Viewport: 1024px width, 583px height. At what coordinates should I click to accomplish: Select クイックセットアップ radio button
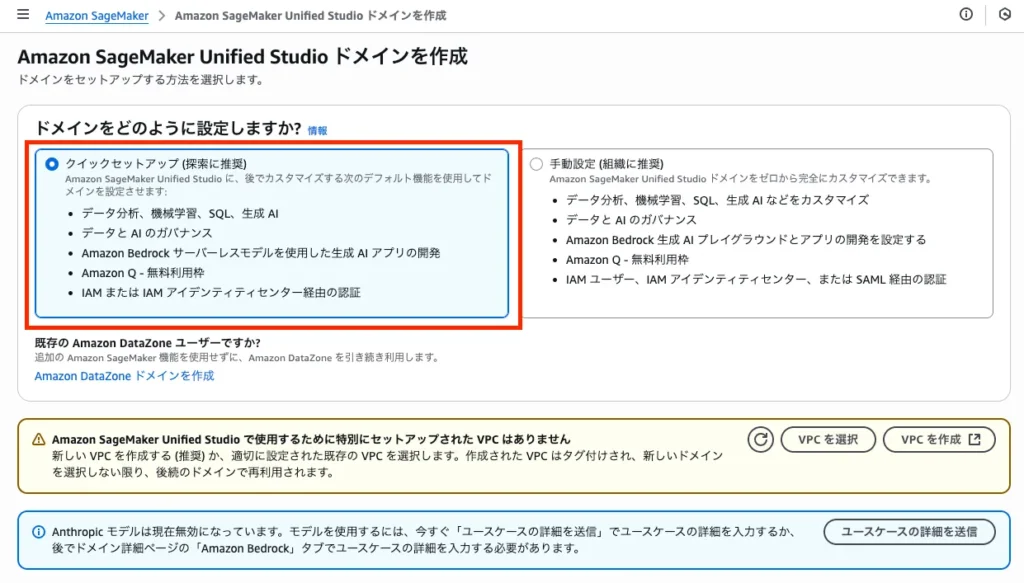52,164
